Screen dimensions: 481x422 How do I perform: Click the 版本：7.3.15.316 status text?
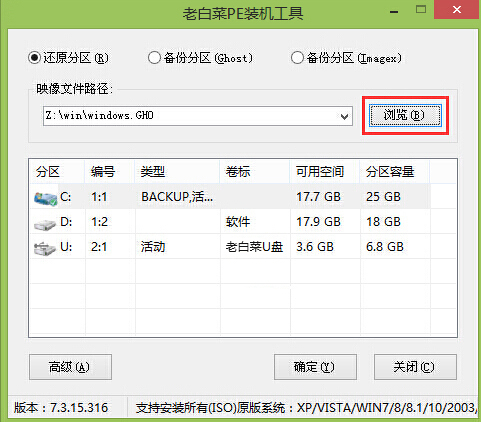61,408
